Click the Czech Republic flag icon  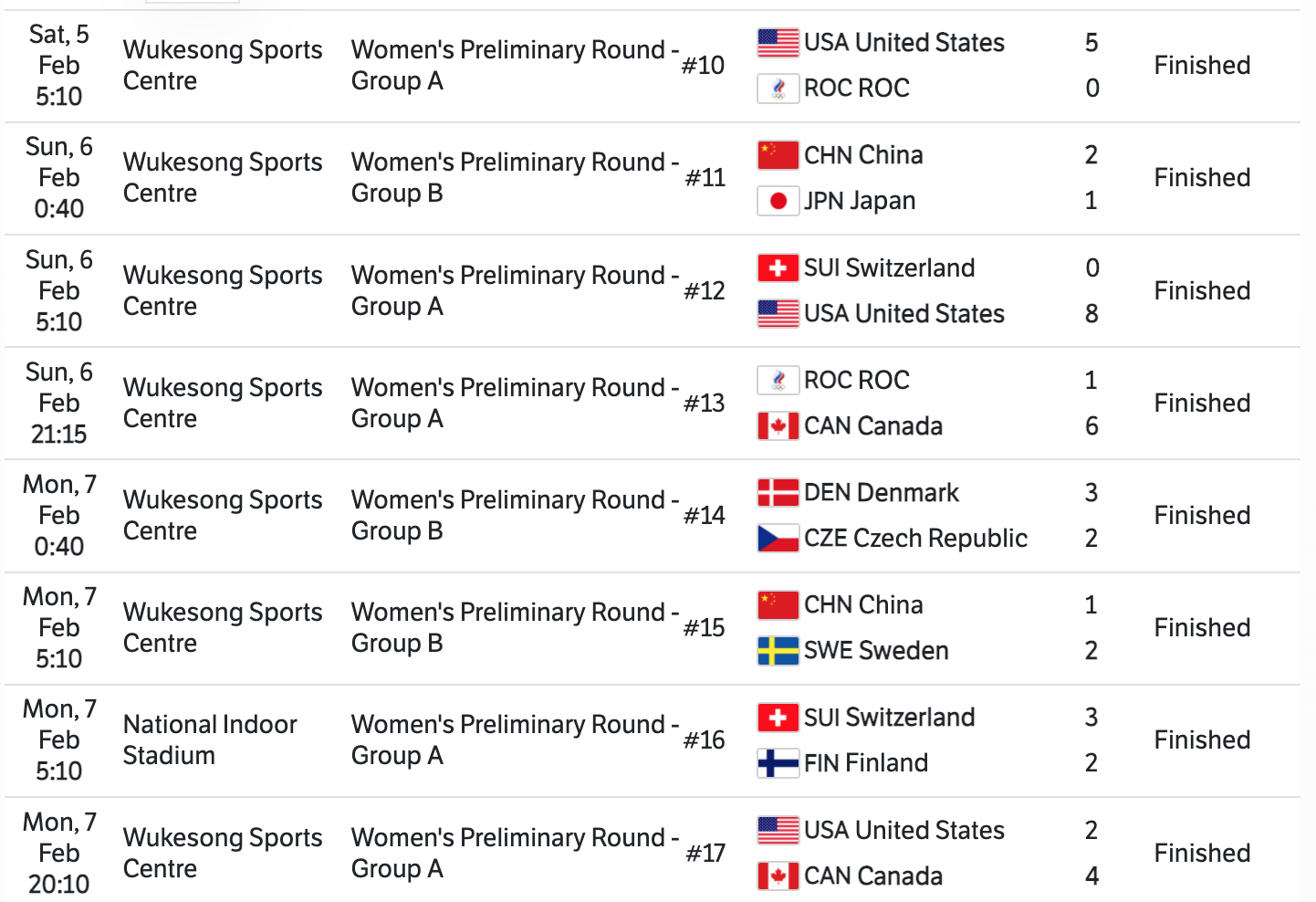(778, 539)
